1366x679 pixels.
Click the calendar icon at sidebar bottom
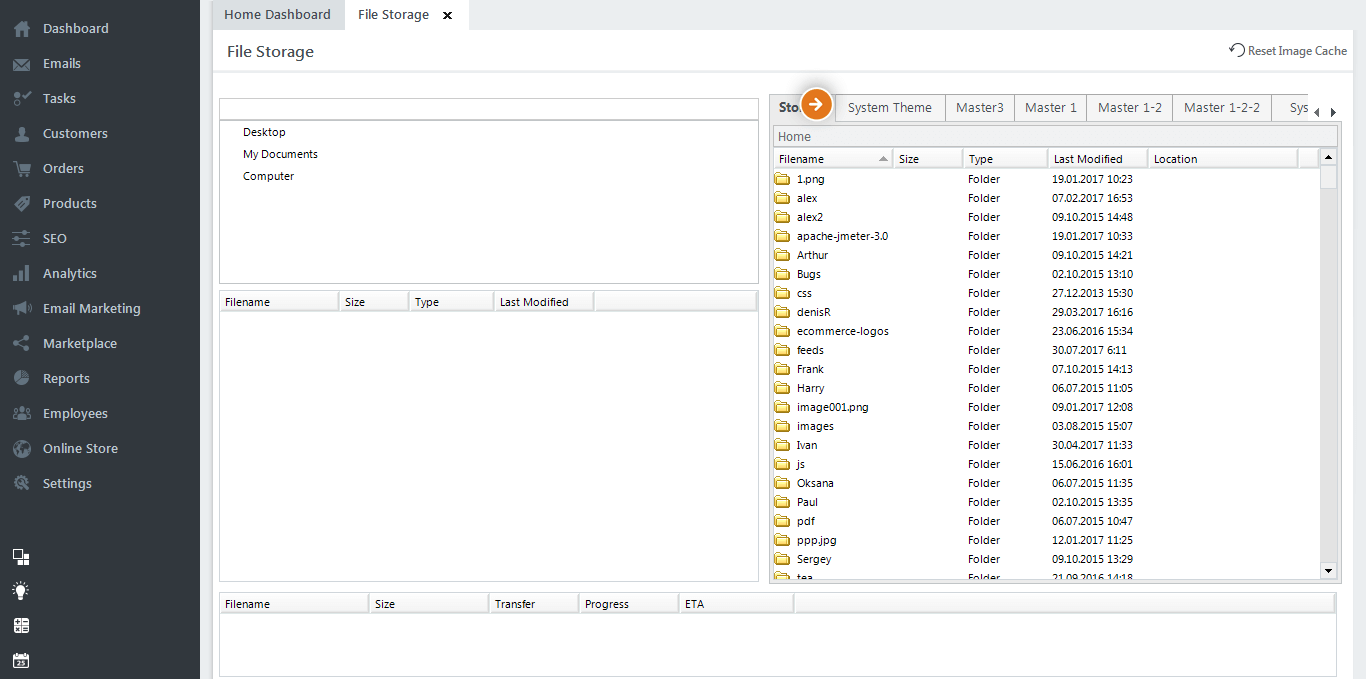tap(21, 660)
